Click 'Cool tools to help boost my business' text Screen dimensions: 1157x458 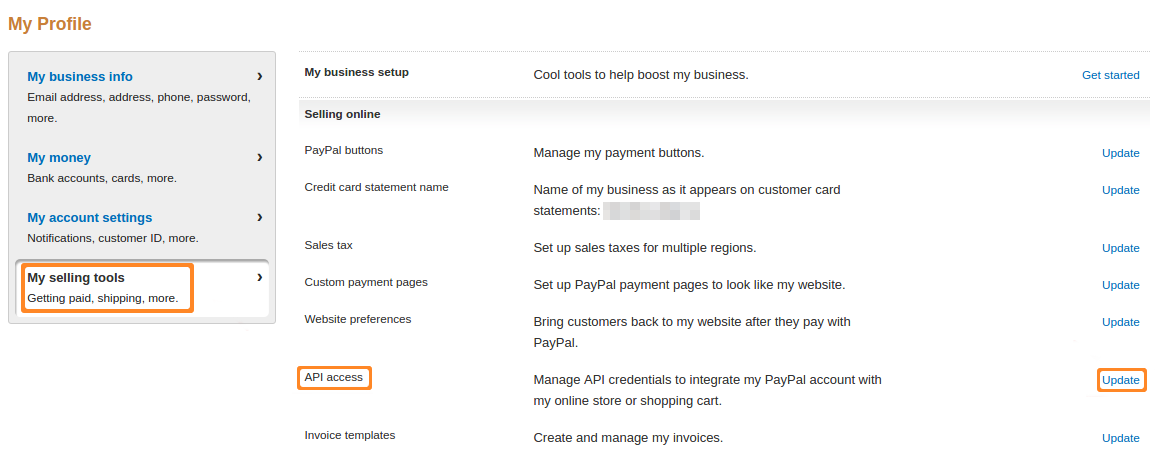point(641,75)
